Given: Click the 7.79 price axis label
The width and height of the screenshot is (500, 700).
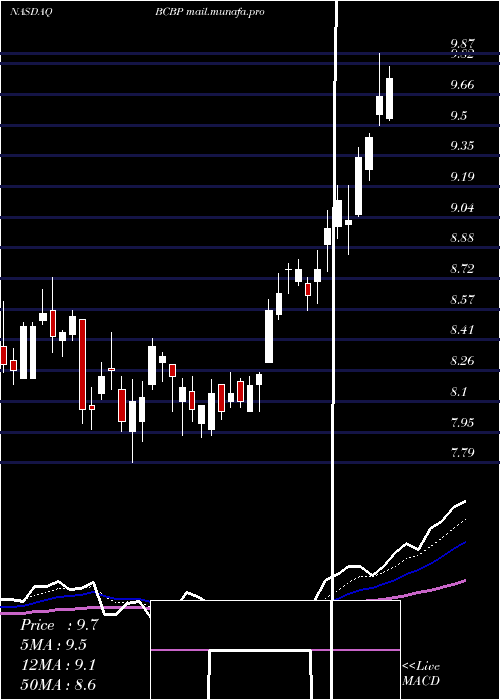Looking at the screenshot, I should point(462,453).
